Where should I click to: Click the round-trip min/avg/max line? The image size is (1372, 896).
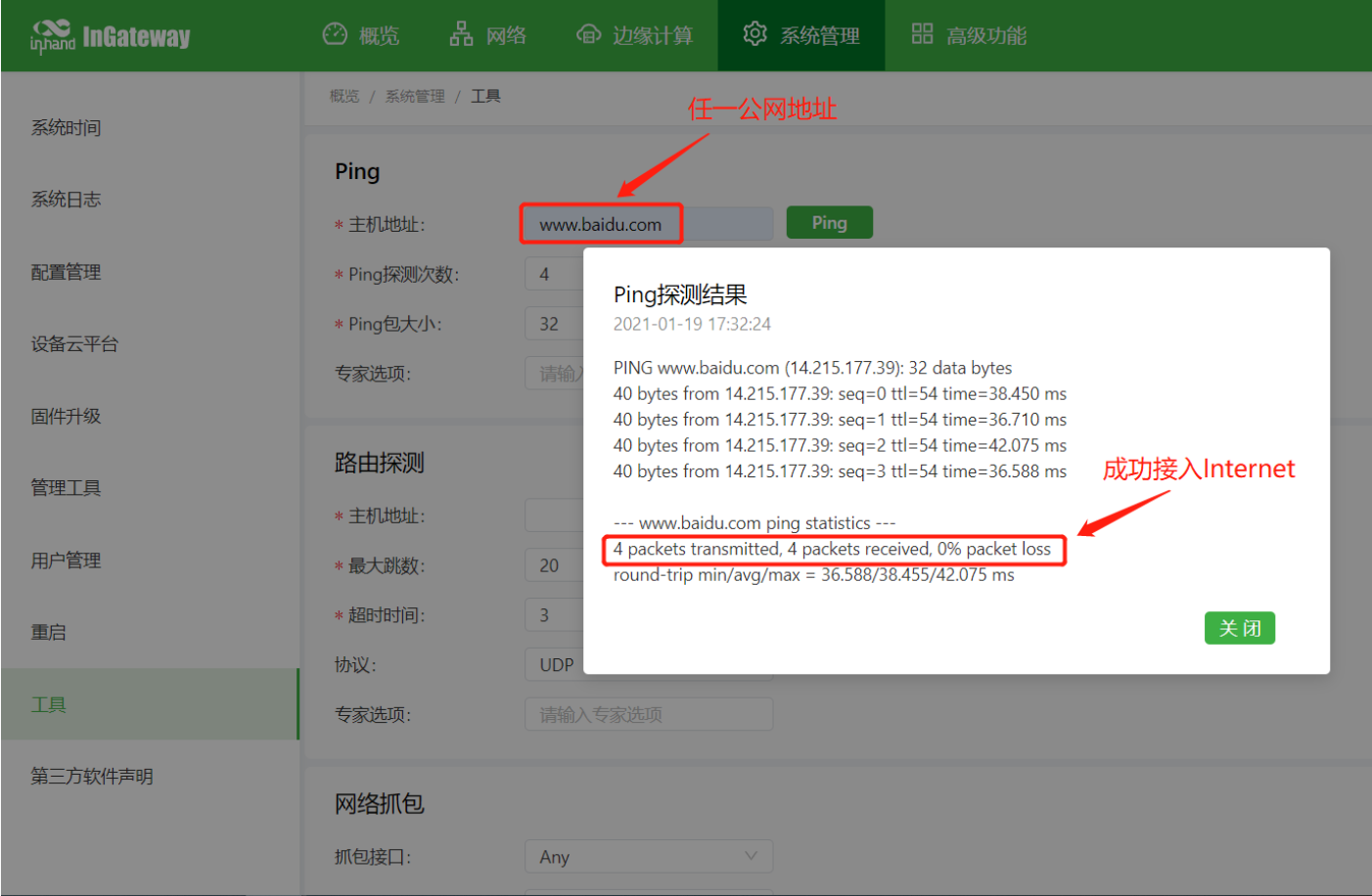pos(814,574)
